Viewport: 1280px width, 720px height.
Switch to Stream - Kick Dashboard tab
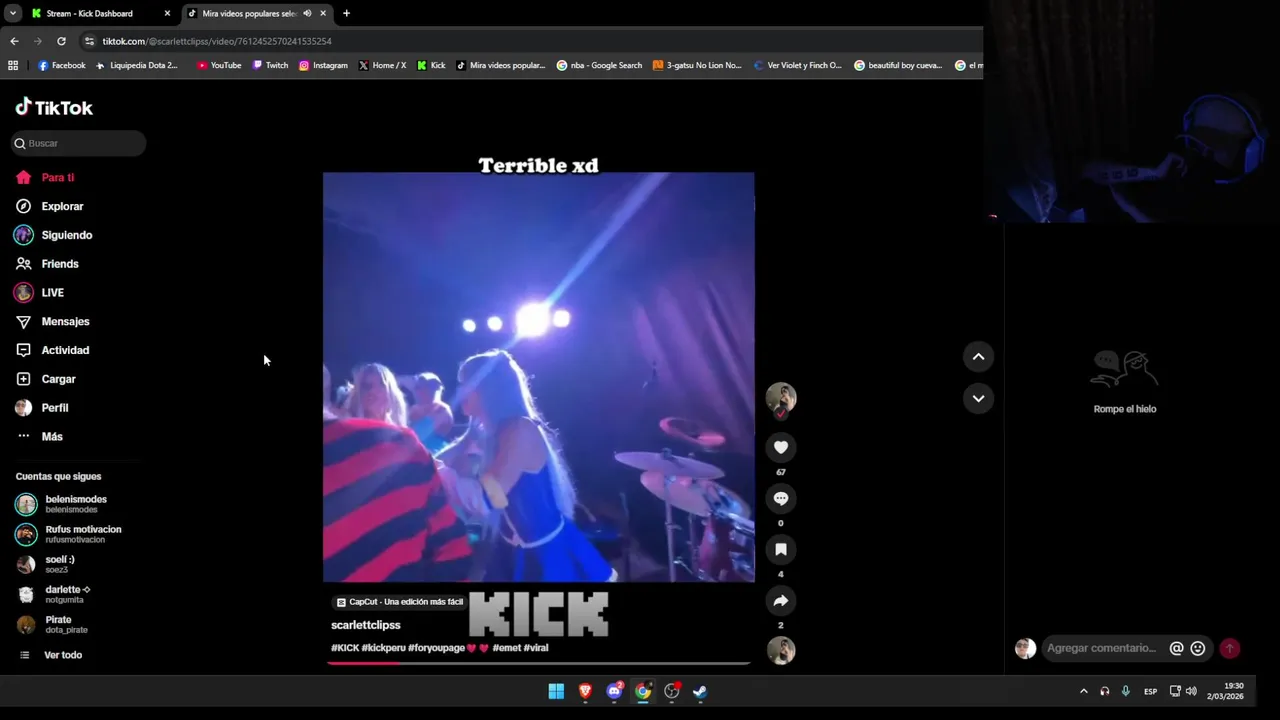pos(89,13)
